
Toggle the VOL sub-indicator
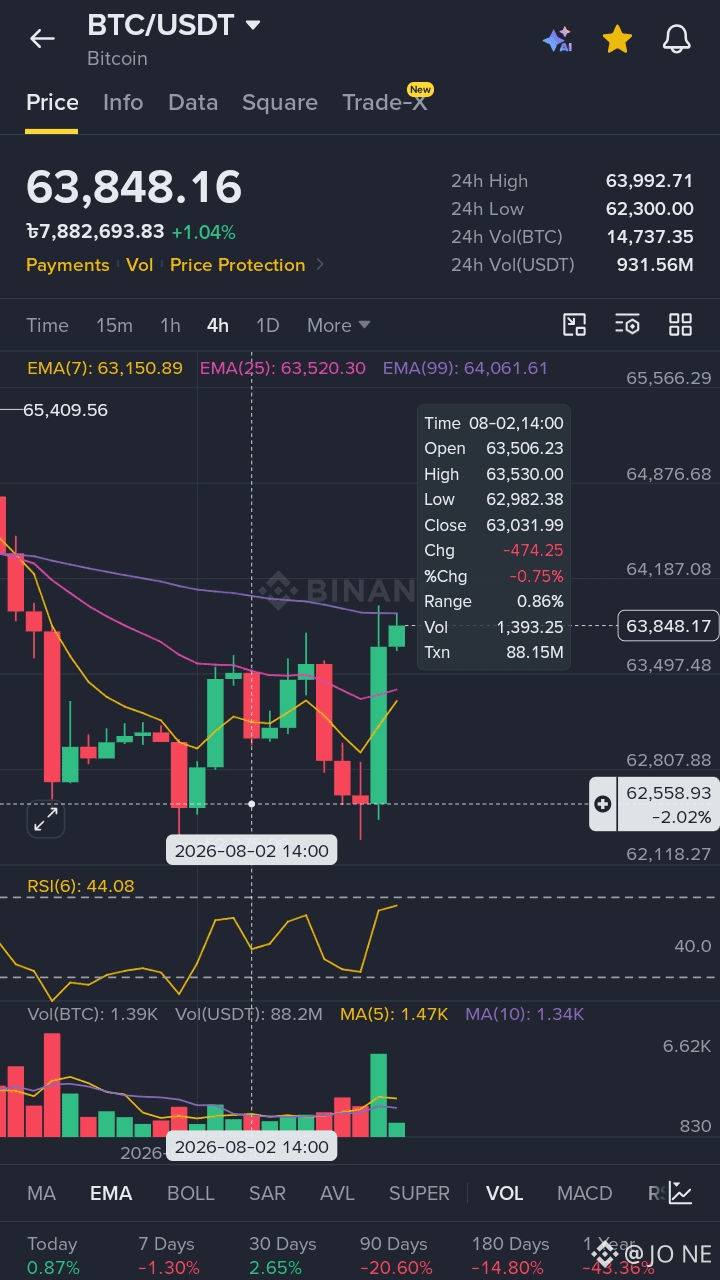[x=504, y=1193]
